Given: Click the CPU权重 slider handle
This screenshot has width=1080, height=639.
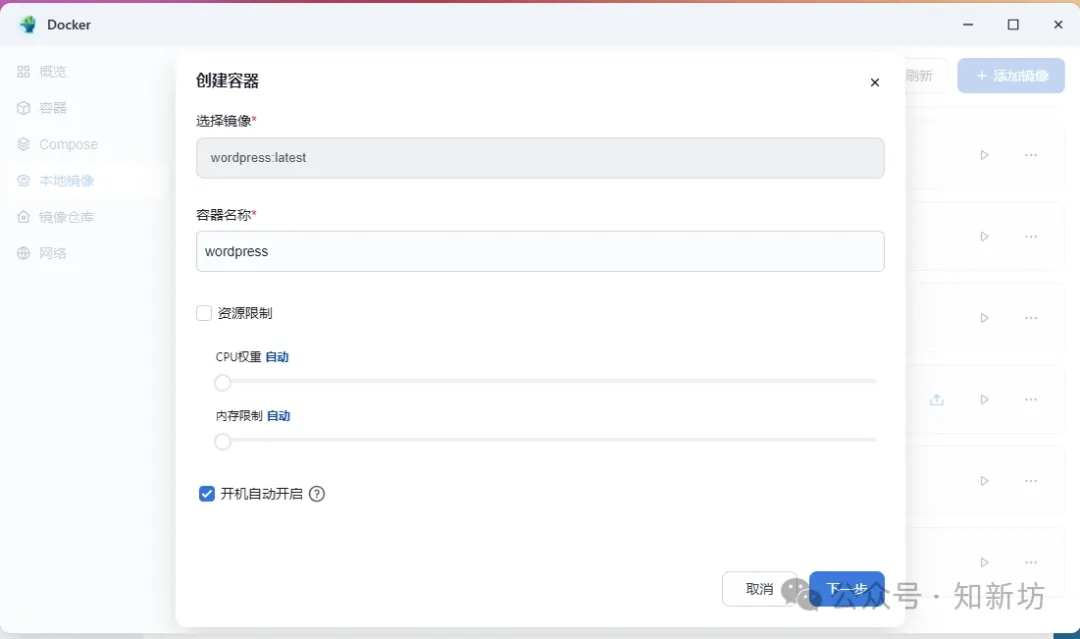Looking at the screenshot, I should (x=223, y=383).
